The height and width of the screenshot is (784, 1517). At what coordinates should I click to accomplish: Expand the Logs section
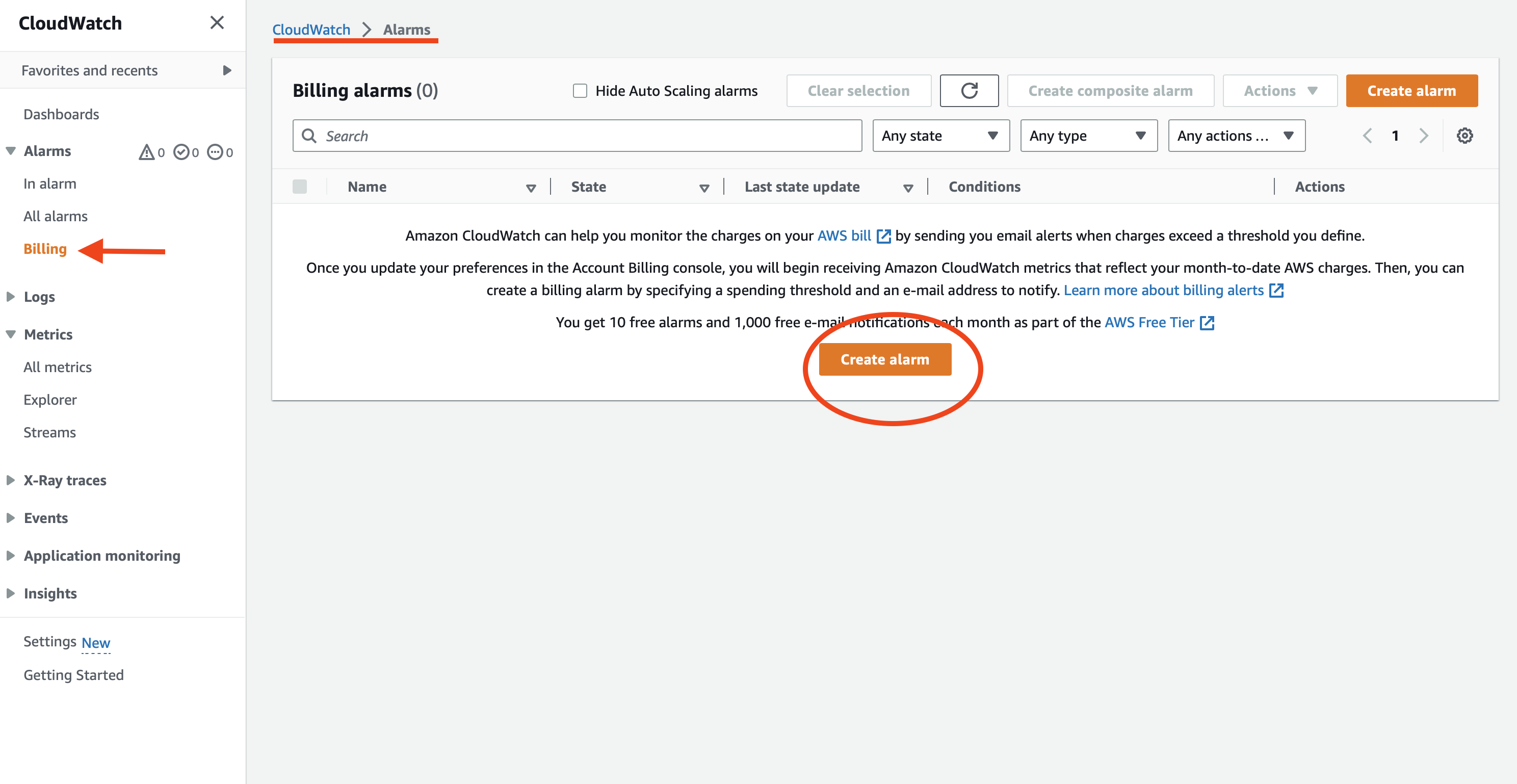pyautogui.click(x=11, y=296)
